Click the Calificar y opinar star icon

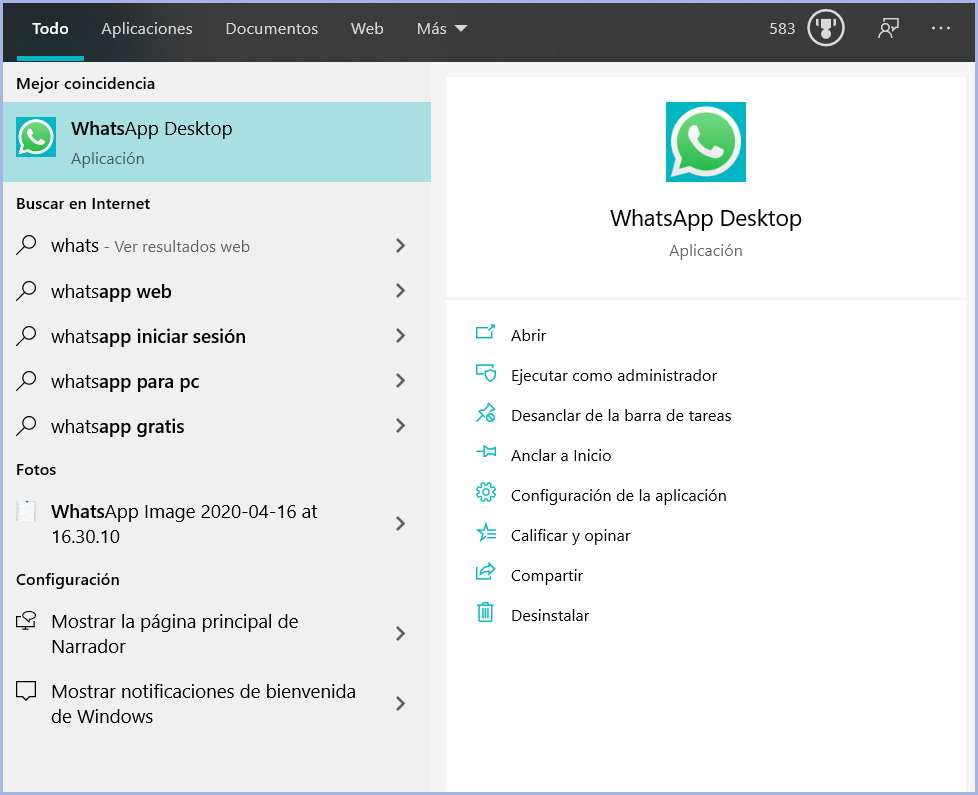coord(486,535)
